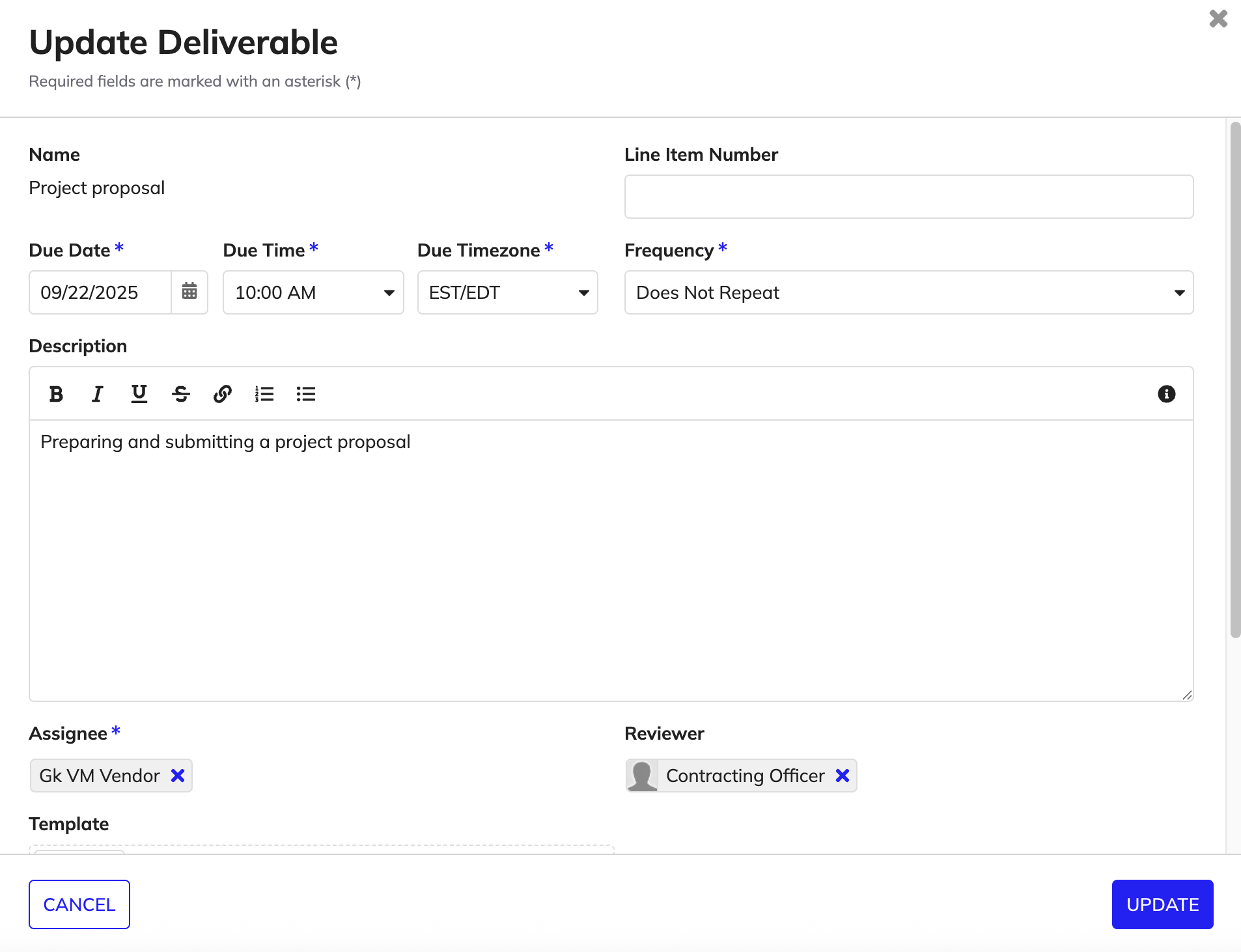Click the Update Deliverable heading
This screenshot has width=1241, height=952.
pos(184,42)
